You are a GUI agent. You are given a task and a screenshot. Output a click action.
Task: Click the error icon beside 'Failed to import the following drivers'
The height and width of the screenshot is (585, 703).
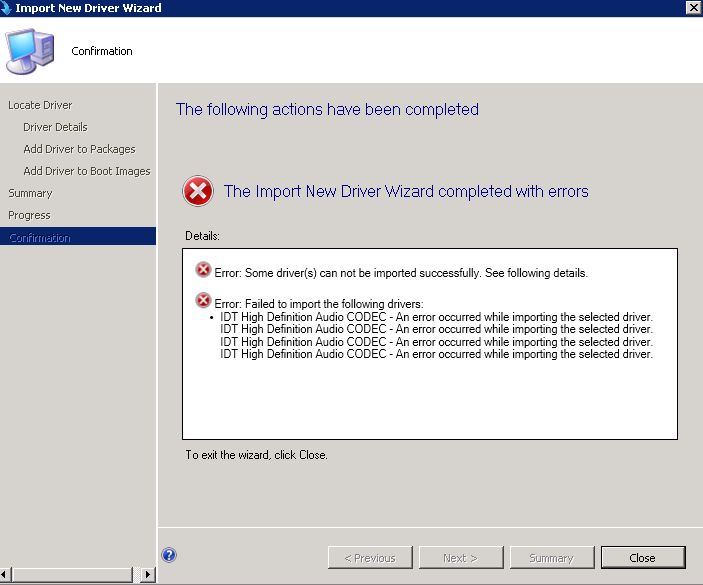(x=203, y=300)
